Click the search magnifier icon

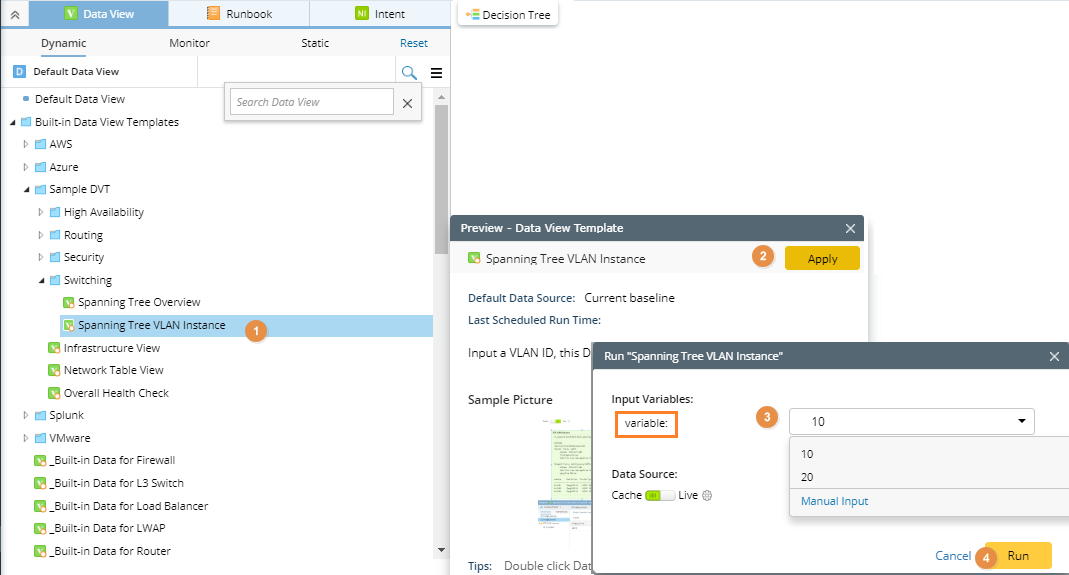pos(409,72)
